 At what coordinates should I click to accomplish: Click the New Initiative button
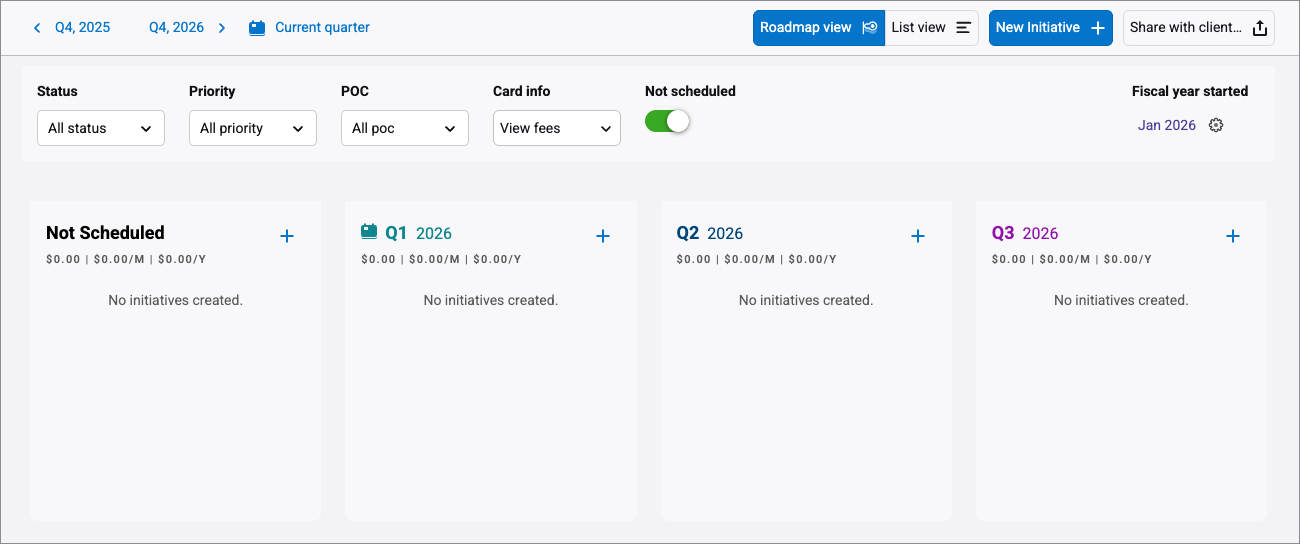pyautogui.click(x=1050, y=28)
